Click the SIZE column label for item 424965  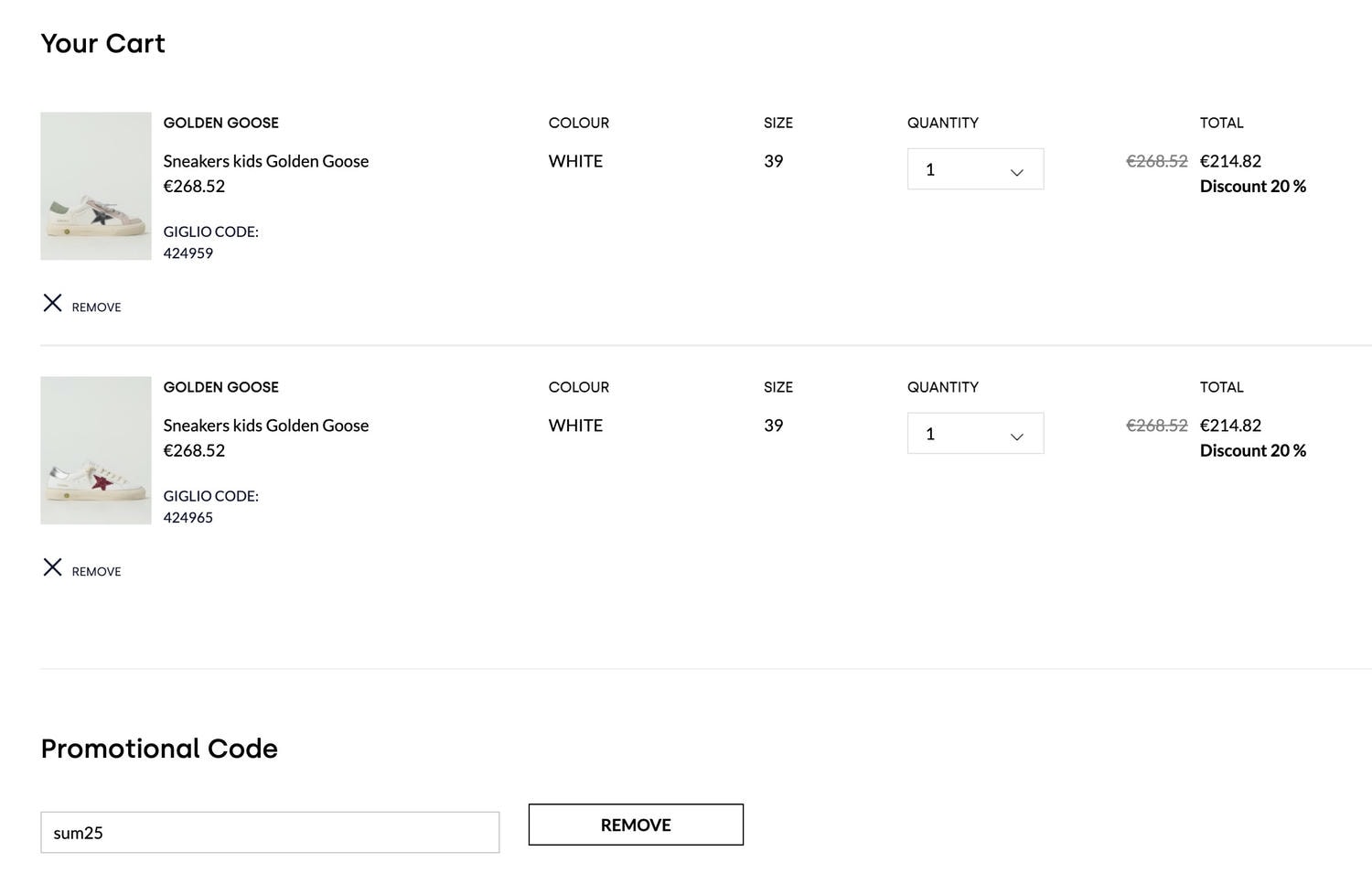click(778, 387)
